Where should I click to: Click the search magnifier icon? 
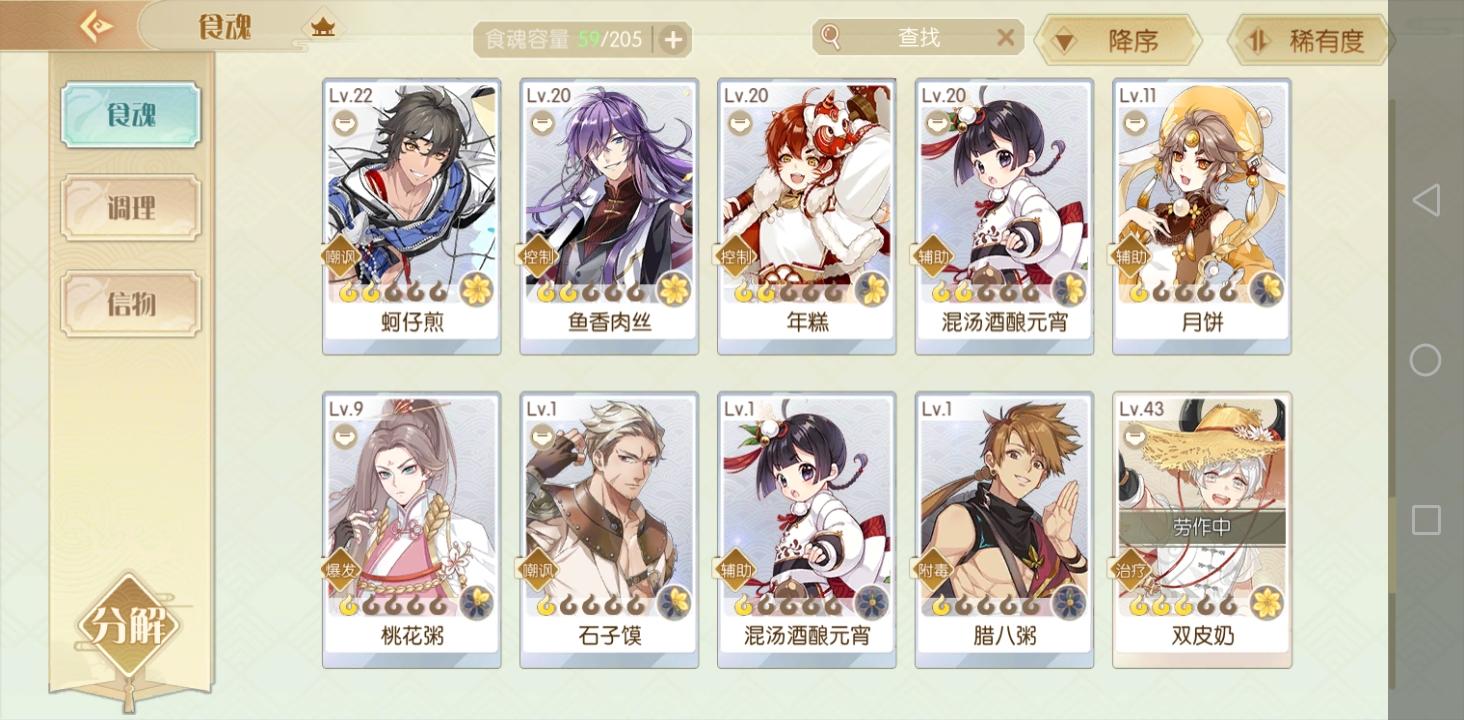point(831,38)
